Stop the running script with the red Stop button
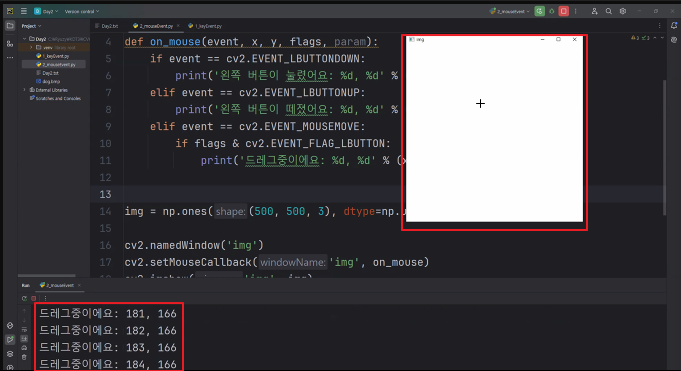The height and width of the screenshot is (371, 681). [x=564, y=11]
